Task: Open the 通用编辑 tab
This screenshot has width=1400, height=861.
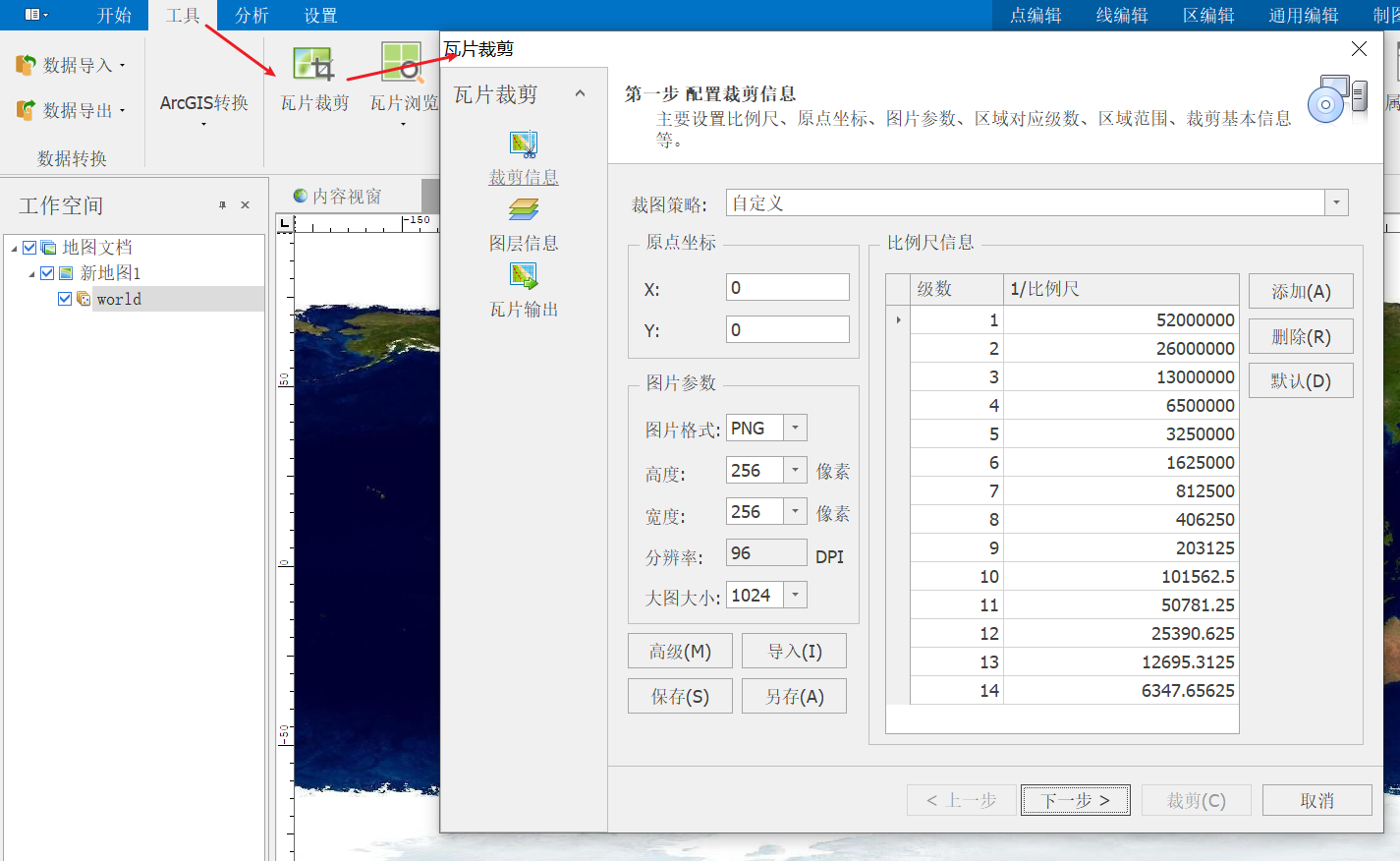Action: pyautogui.click(x=1304, y=15)
